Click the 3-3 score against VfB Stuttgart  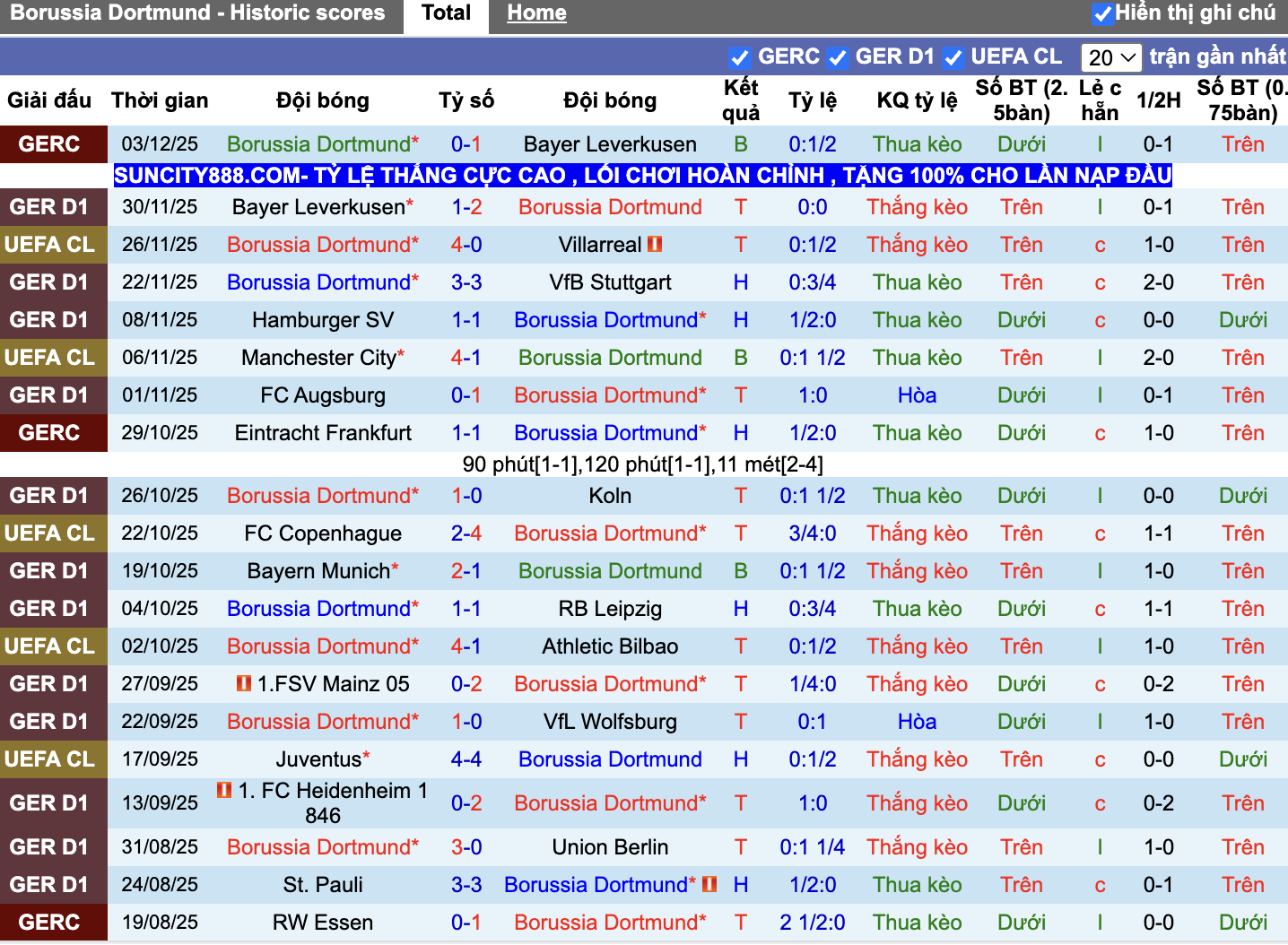click(466, 282)
